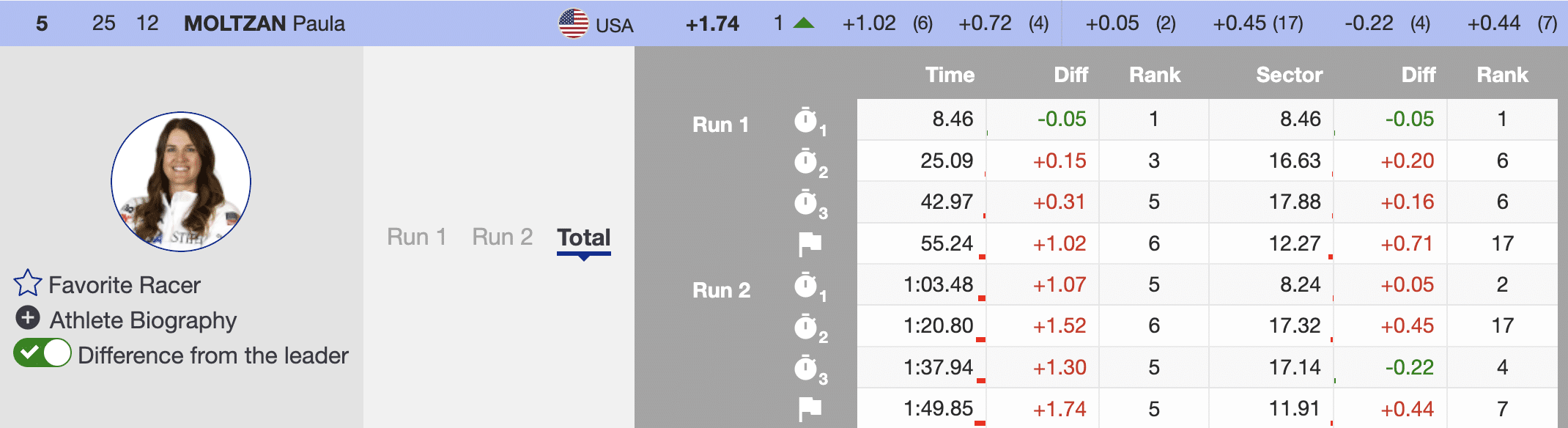Select the Total tab

tap(583, 237)
